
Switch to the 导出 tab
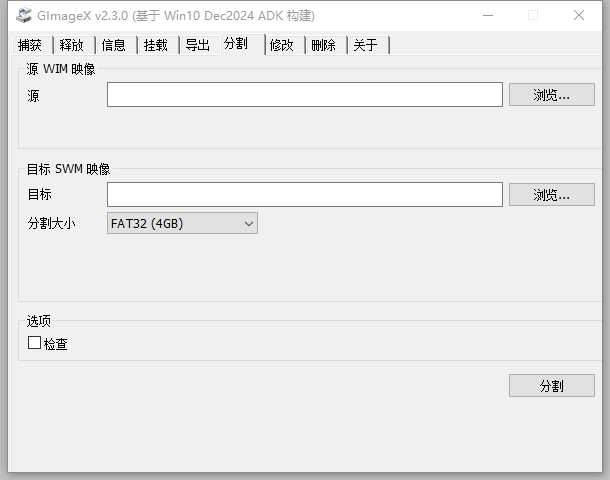coord(198,45)
